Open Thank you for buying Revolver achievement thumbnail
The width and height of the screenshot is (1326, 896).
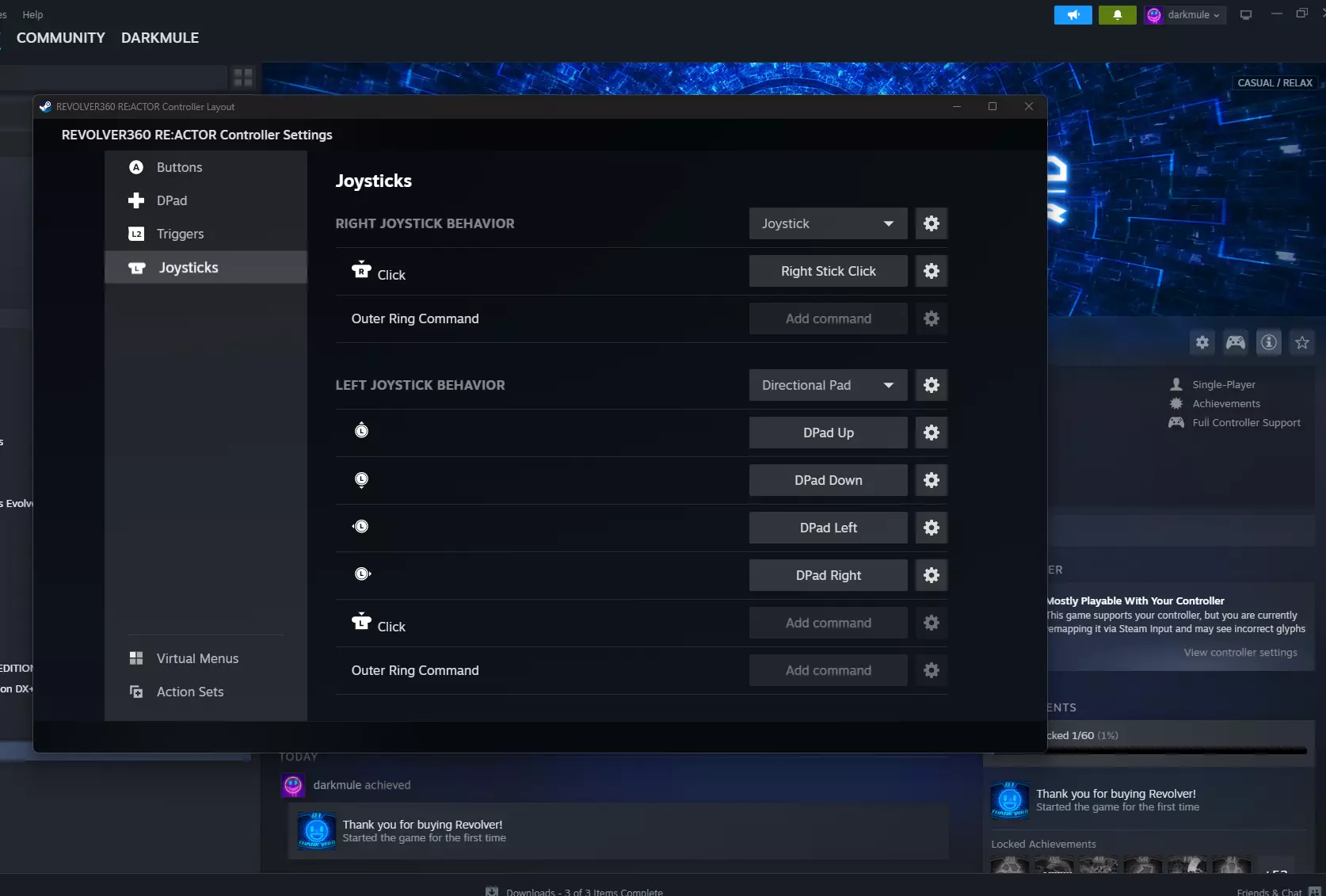(x=1010, y=800)
